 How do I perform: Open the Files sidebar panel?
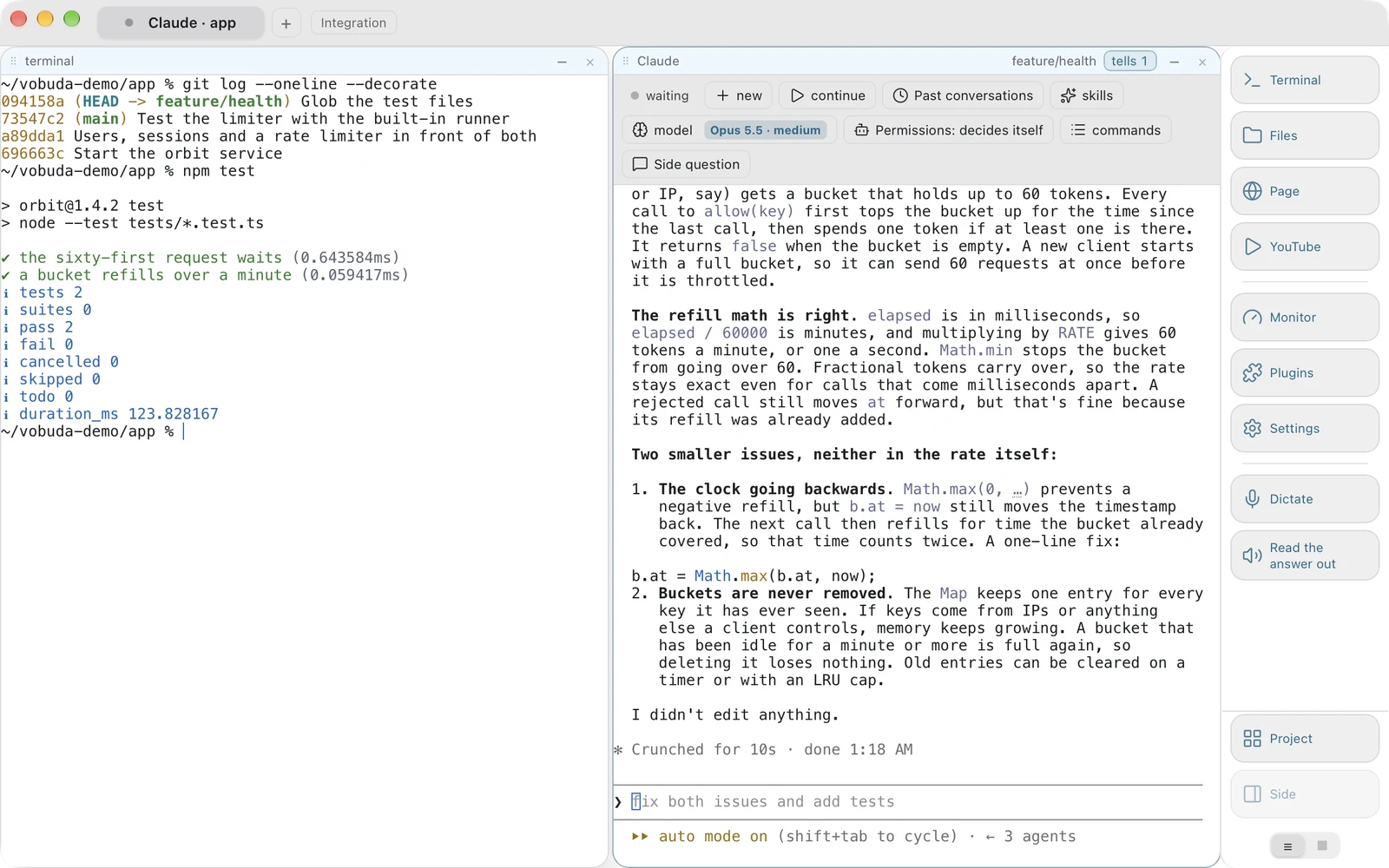click(x=1304, y=135)
